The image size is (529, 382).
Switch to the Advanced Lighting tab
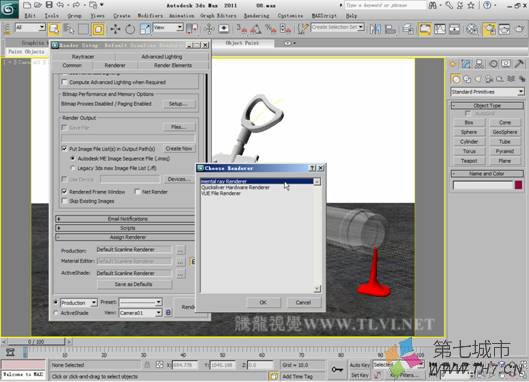click(x=162, y=56)
